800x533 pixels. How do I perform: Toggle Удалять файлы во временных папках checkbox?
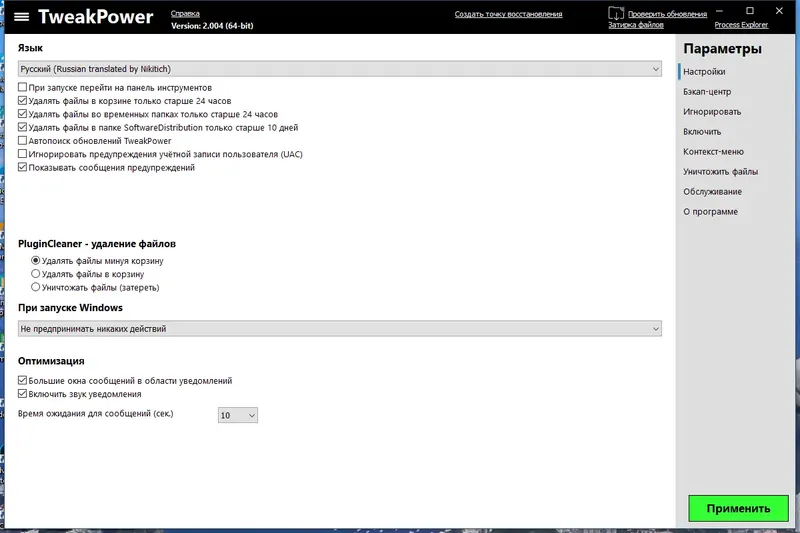[22, 114]
